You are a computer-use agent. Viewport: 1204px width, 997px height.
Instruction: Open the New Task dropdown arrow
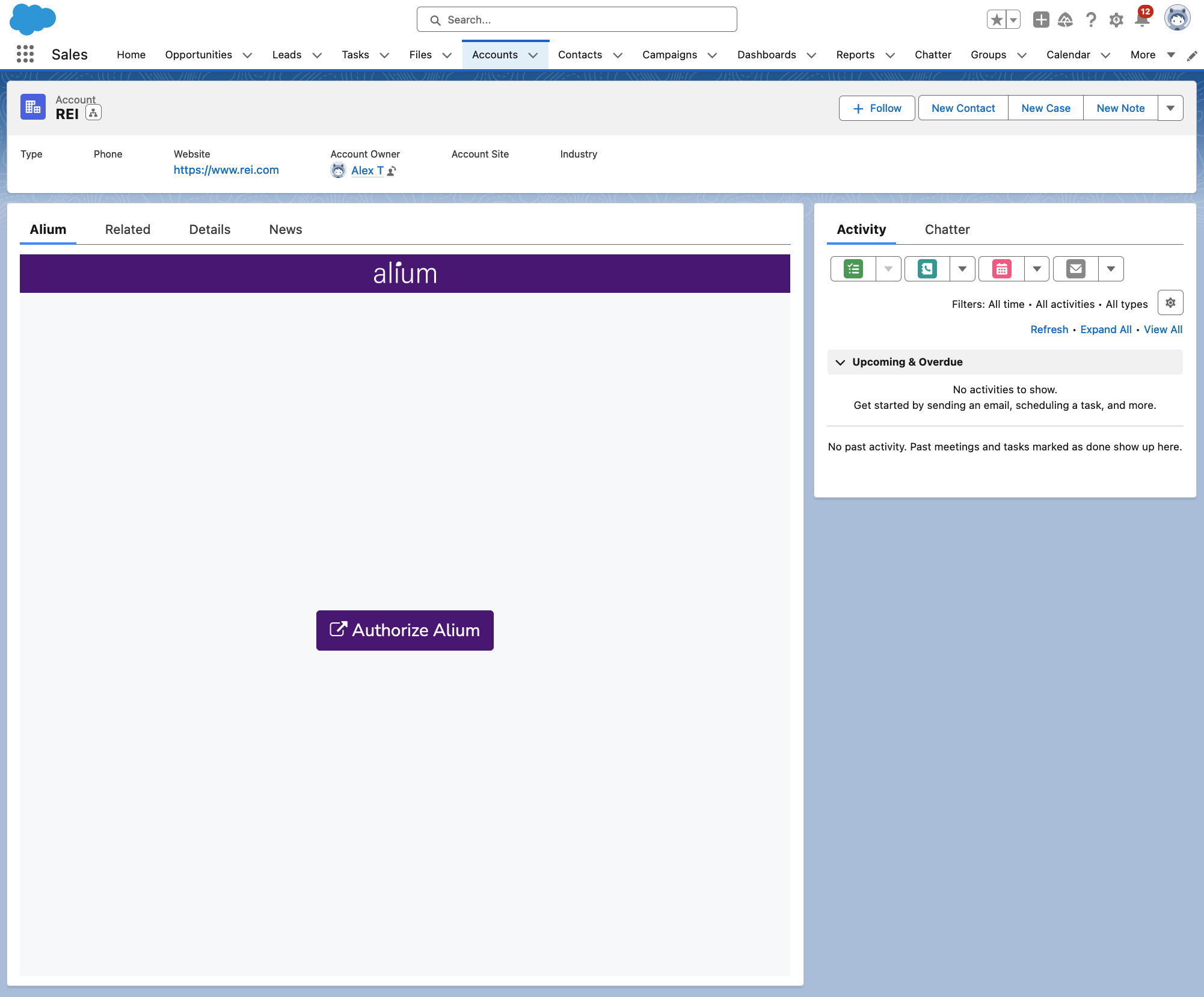(888, 269)
